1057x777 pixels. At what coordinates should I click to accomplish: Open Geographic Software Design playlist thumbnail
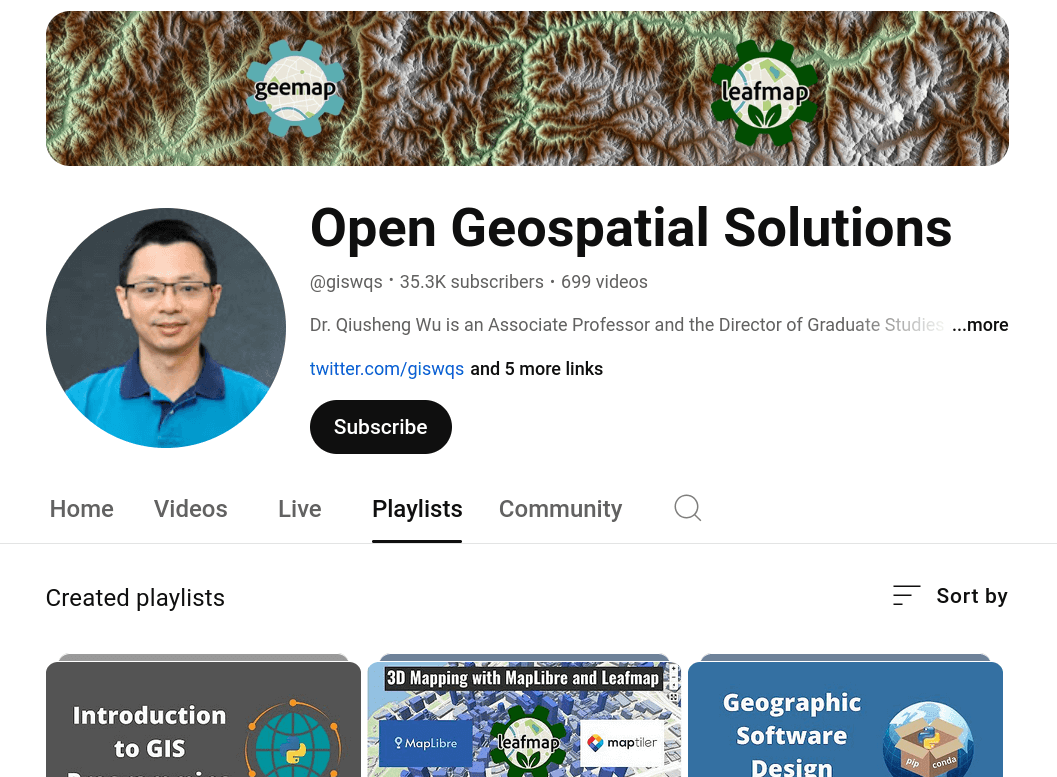[845, 719]
